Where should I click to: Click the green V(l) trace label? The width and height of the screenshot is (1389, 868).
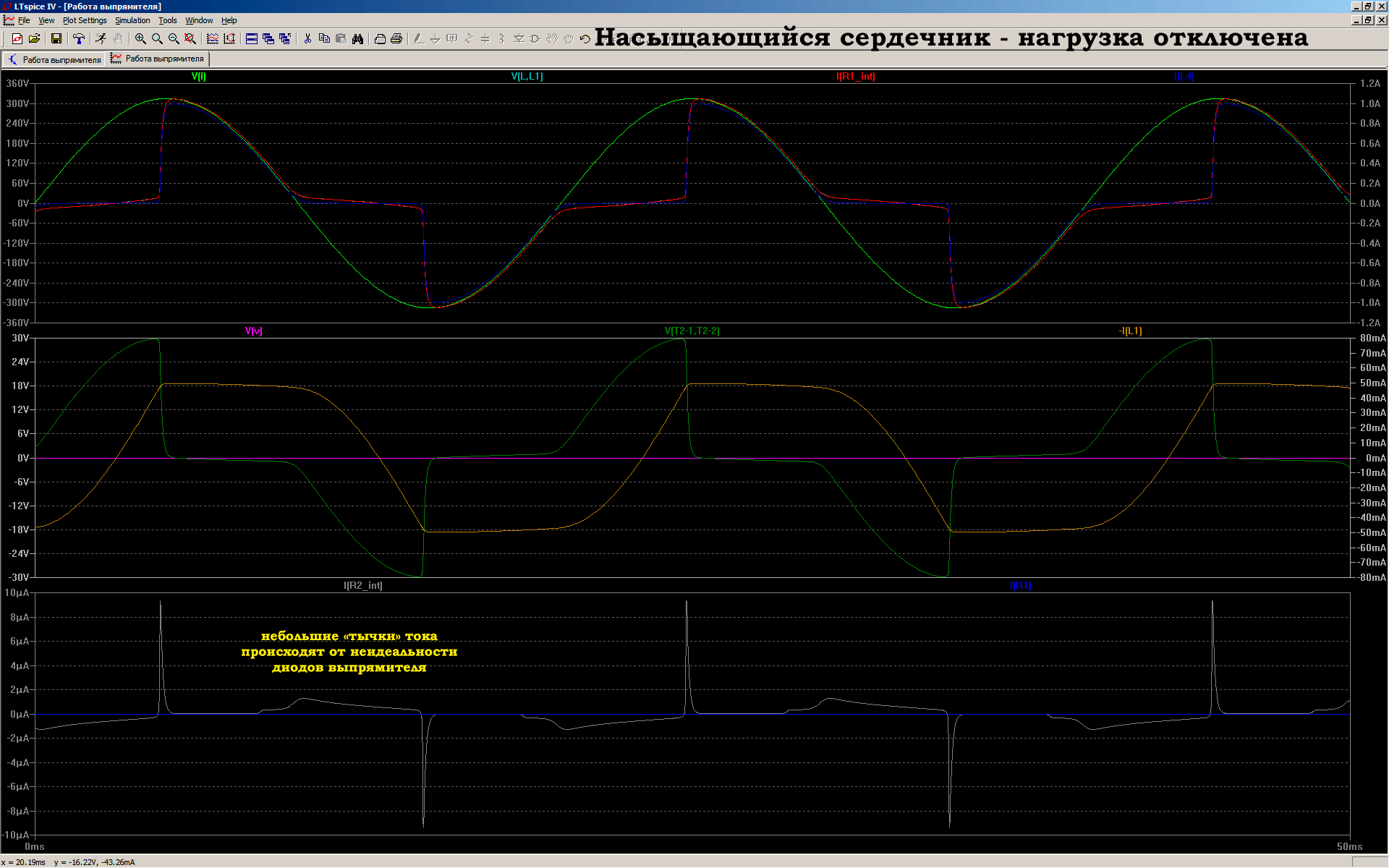199,76
